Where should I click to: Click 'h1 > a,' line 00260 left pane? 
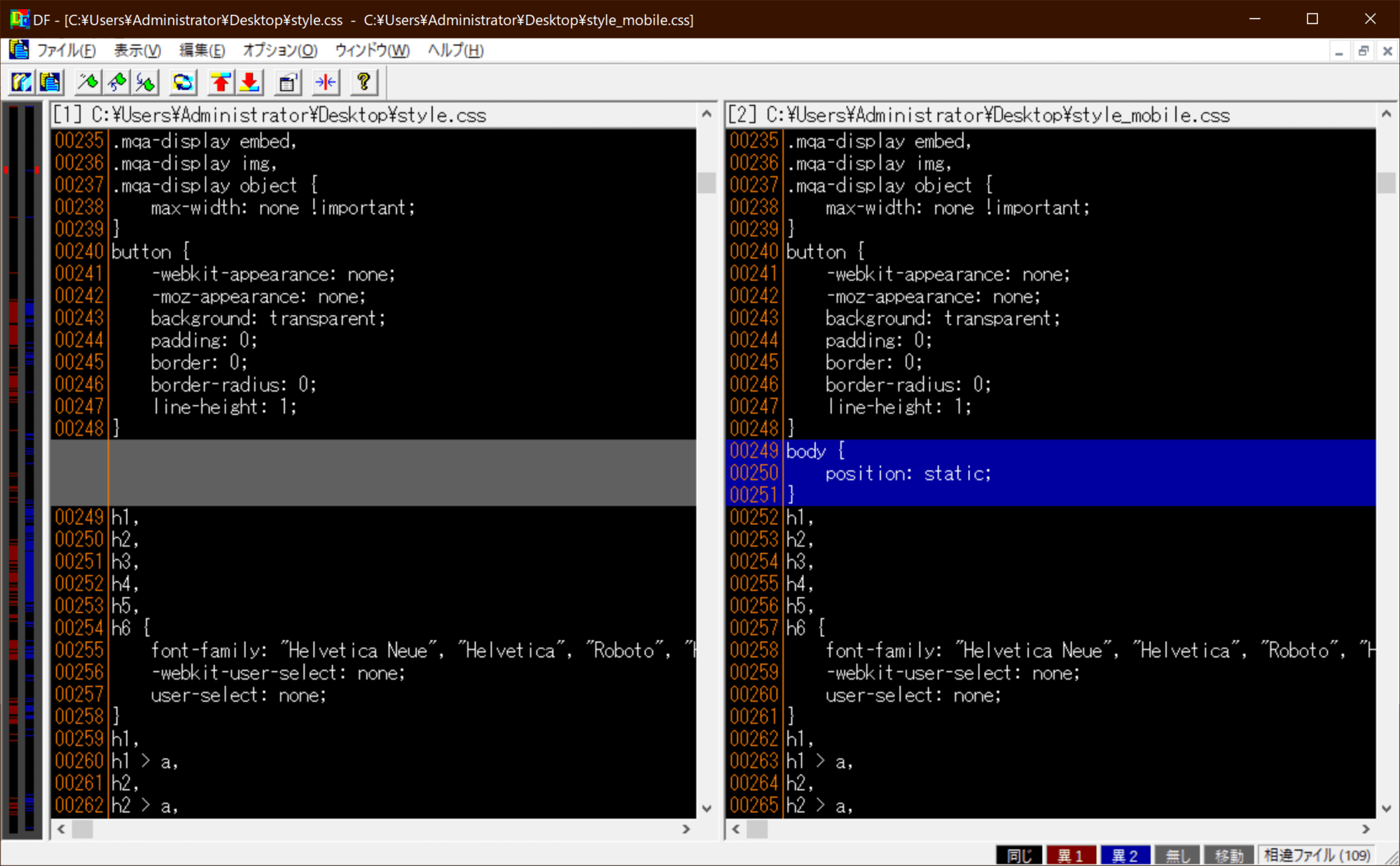click(144, 761)
